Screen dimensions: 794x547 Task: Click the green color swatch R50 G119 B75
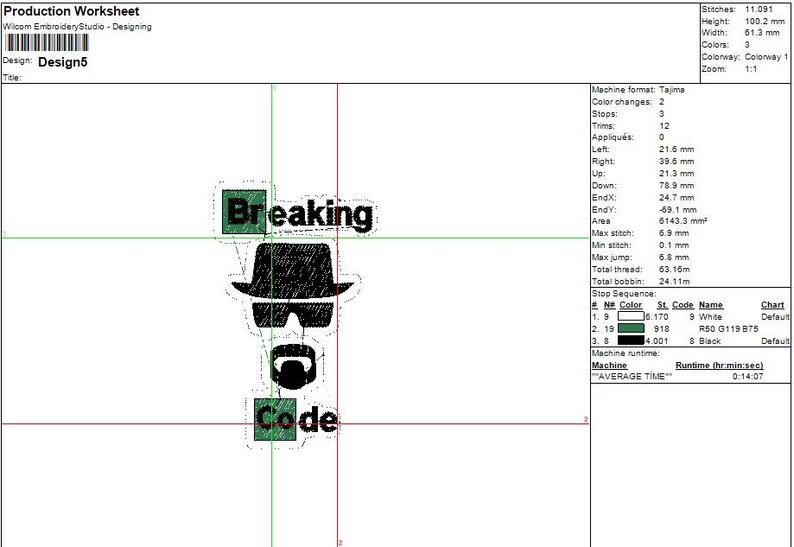pyautogui.click(x=630, y=329)
